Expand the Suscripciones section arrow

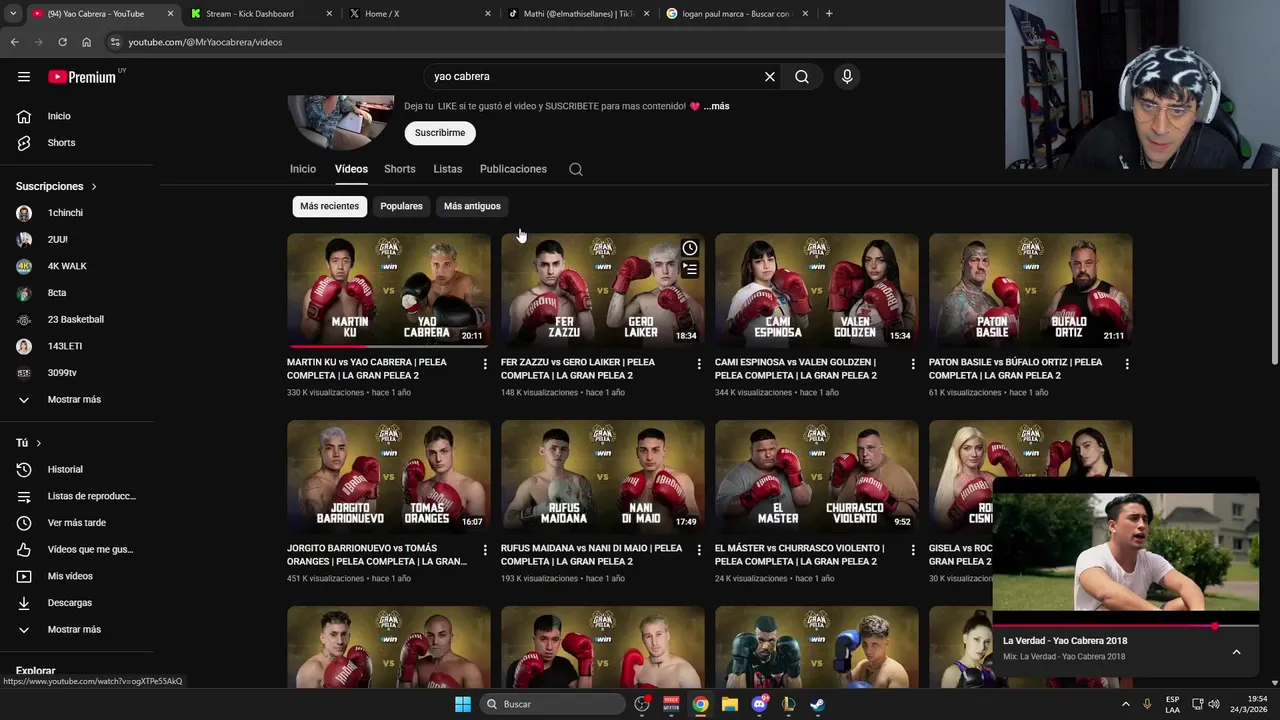[94, 186]
